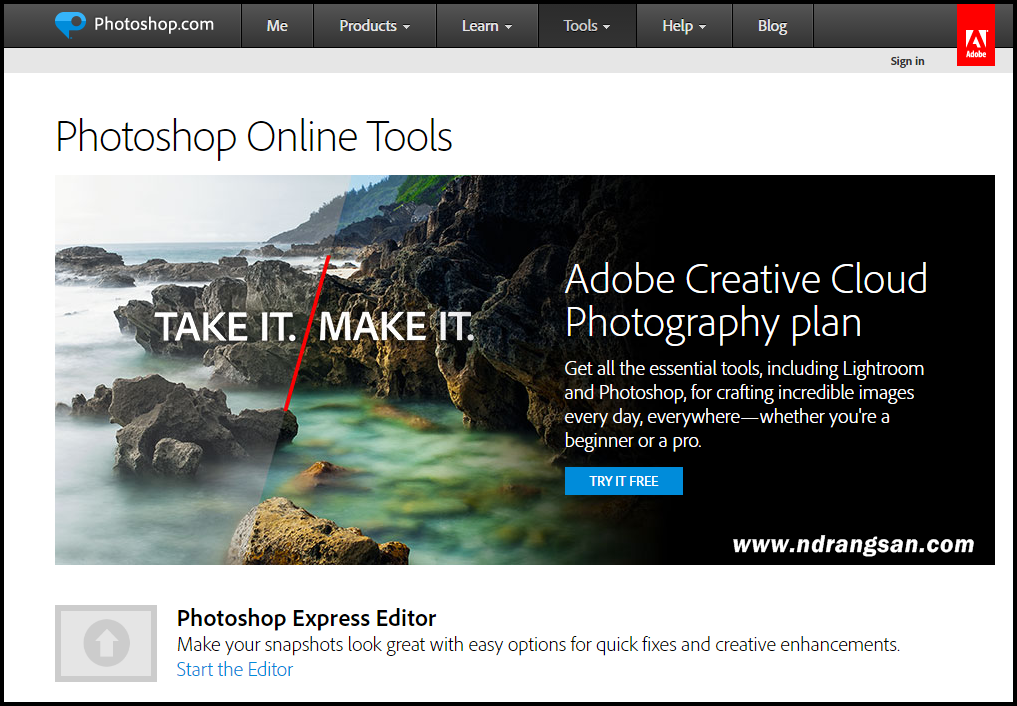1017x706 pixels.
Task: Click the Photoshop Online Tools page title
Action: point(254,137)
